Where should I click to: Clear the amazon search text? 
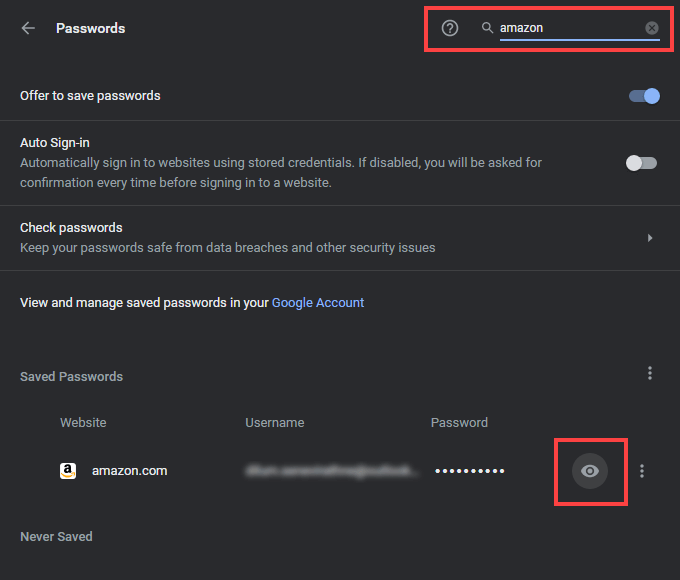click(x=652, y=28)
